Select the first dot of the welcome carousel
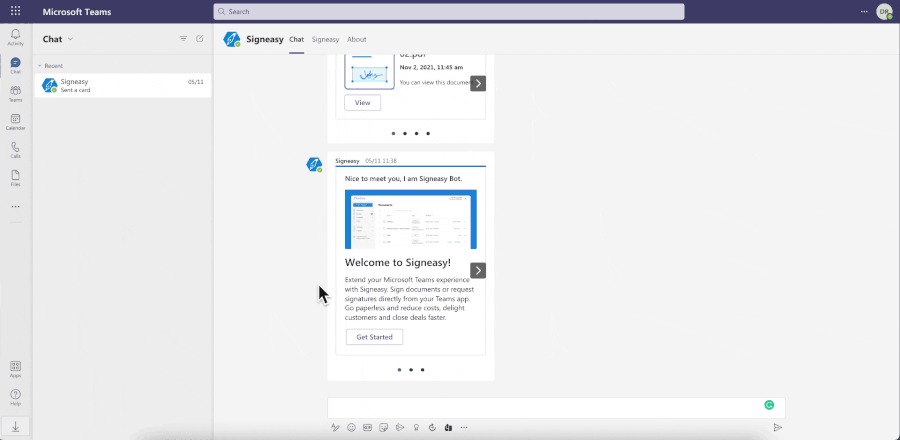The width and height of the screenshot is (900, 440). tap(399, 370)
